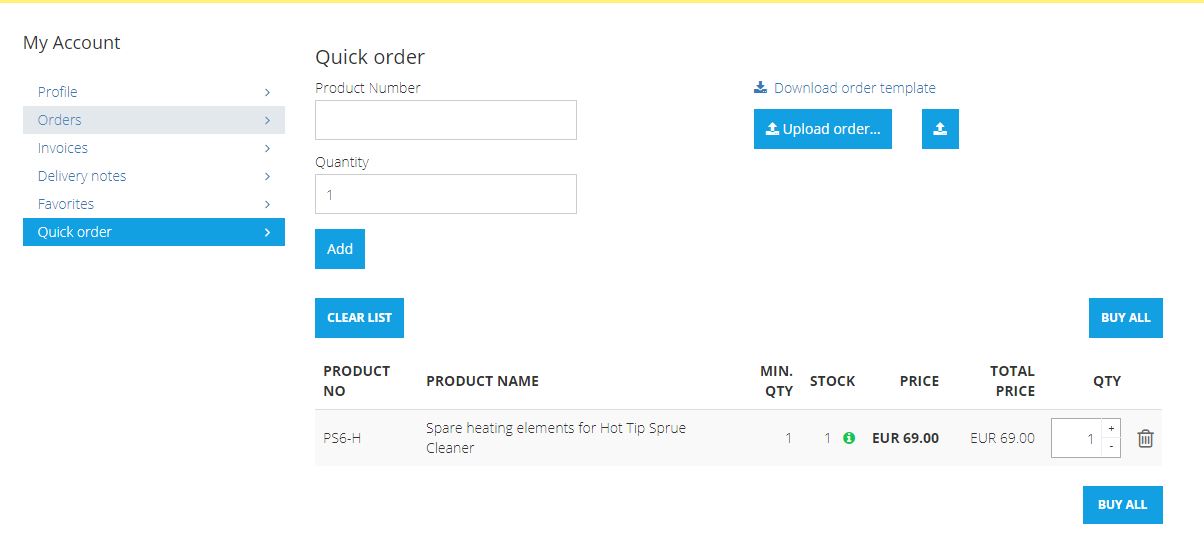1204x541 pixels.
Task: Increase quantity with the plus stepper
Action: click(1111, 429)
